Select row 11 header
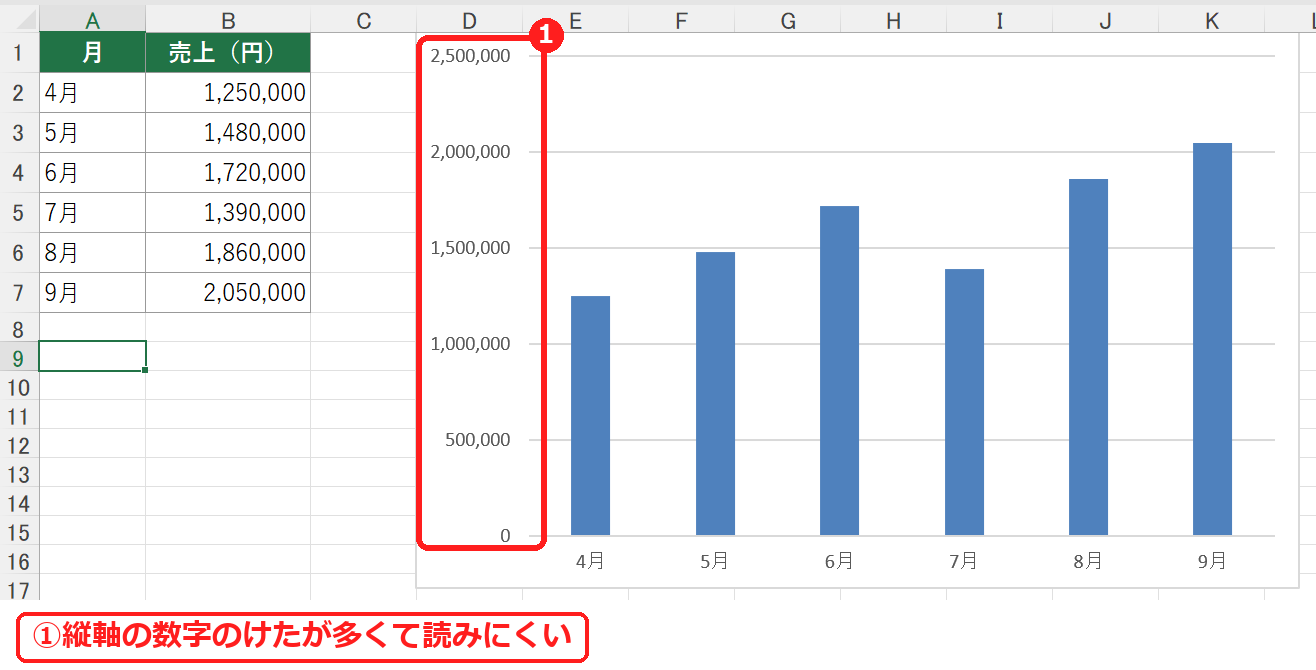 pyautogui.click(x=19, y=415)
